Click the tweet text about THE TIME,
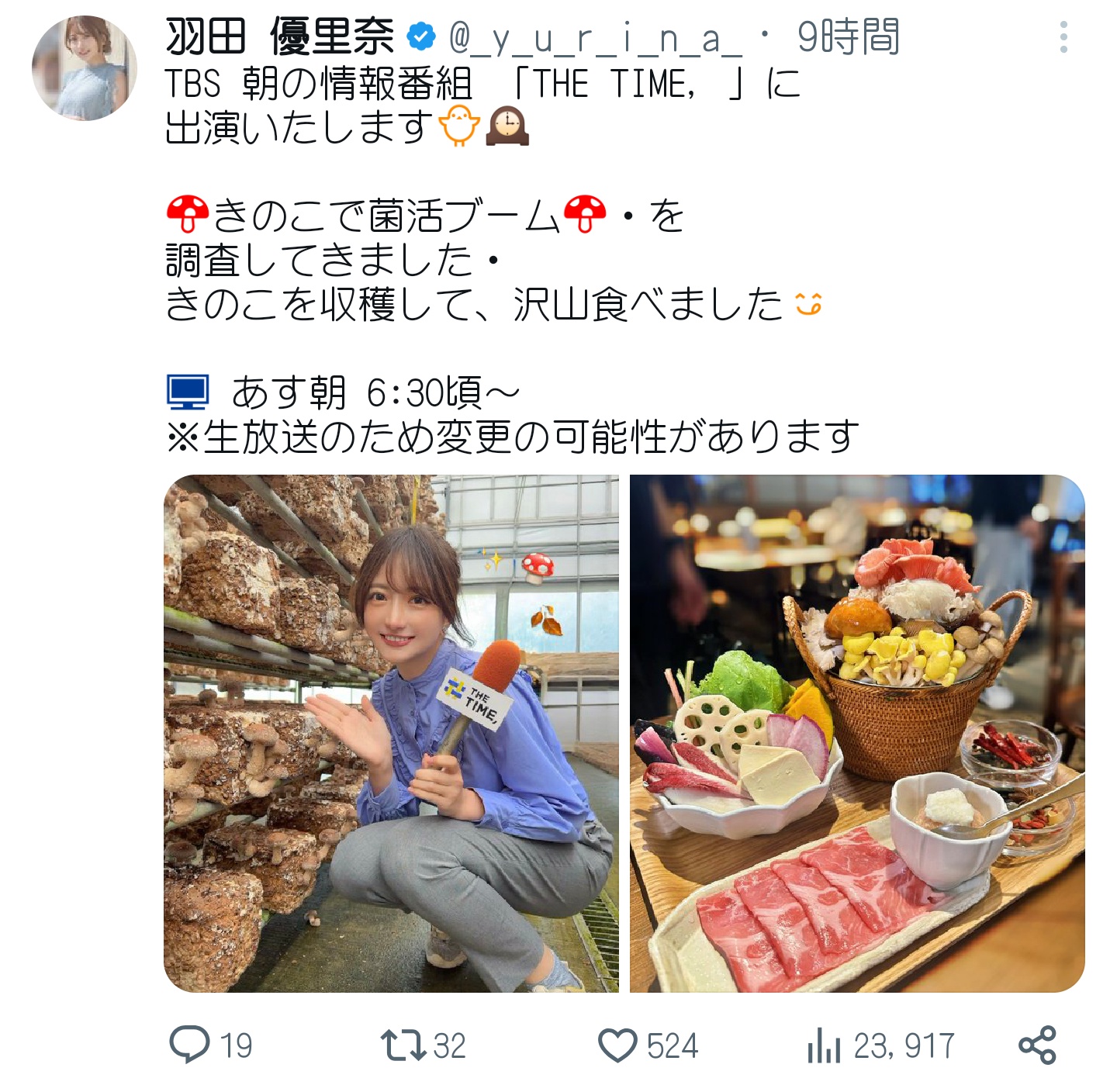 482,105
